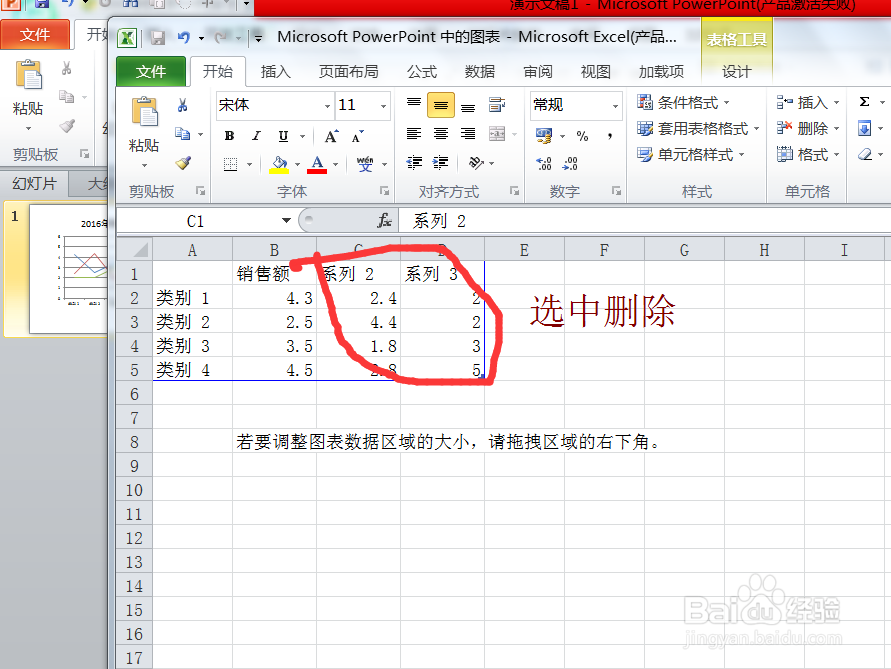
Task: Click the insert function fx button
Action: tap(385, 221)
